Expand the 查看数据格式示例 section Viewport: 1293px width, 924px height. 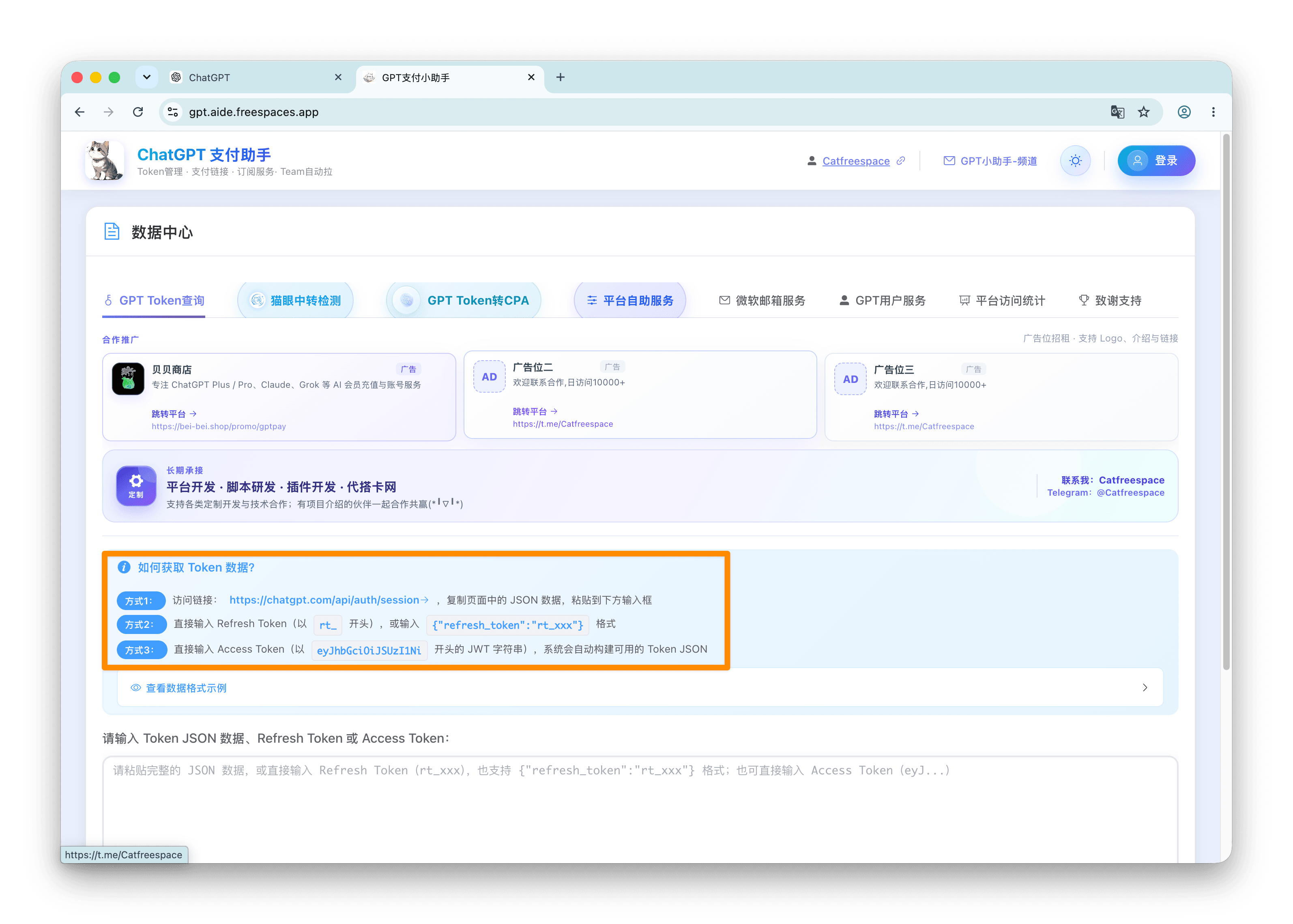[x=640, y=687]
